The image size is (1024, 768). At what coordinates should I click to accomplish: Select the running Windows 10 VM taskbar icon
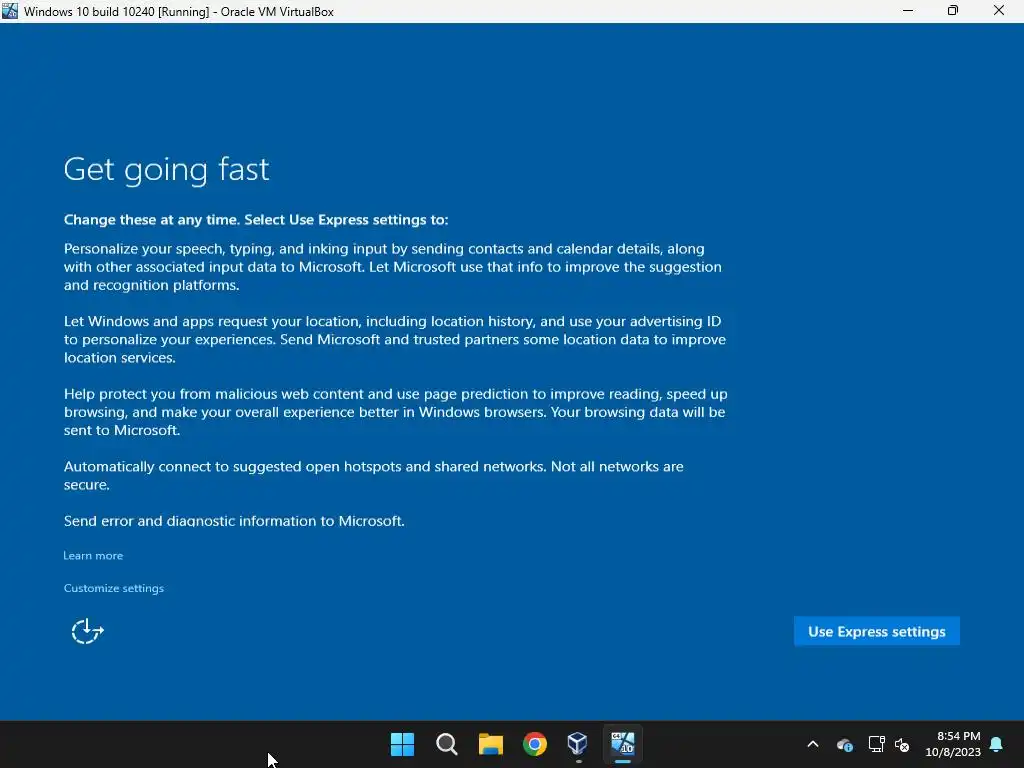[x=622, y=744]
